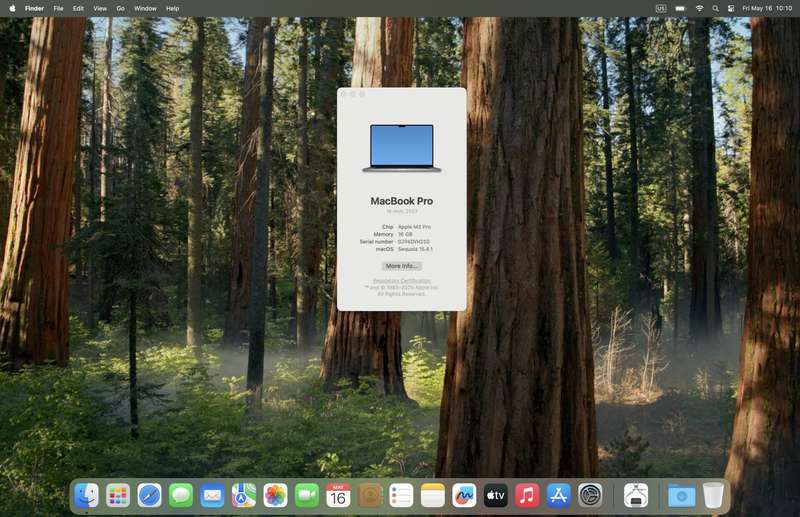Image resolution: width=800 pixels, height=517 pixels.
Task: Select the MacBook Pro title text
Action: (x=402, y=201)
